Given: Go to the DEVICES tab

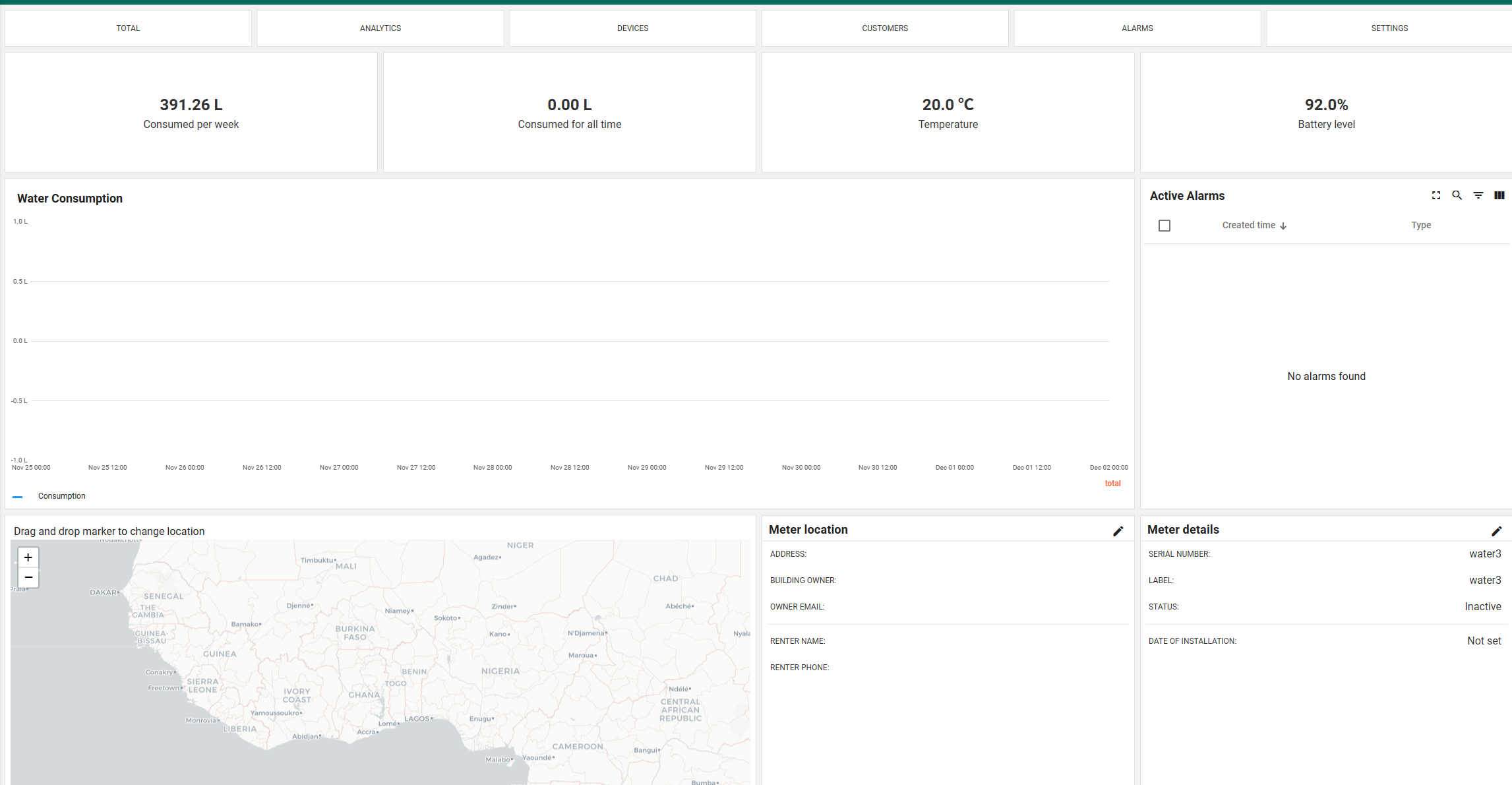Looking at the screenshot, I should tap(632, 28).
